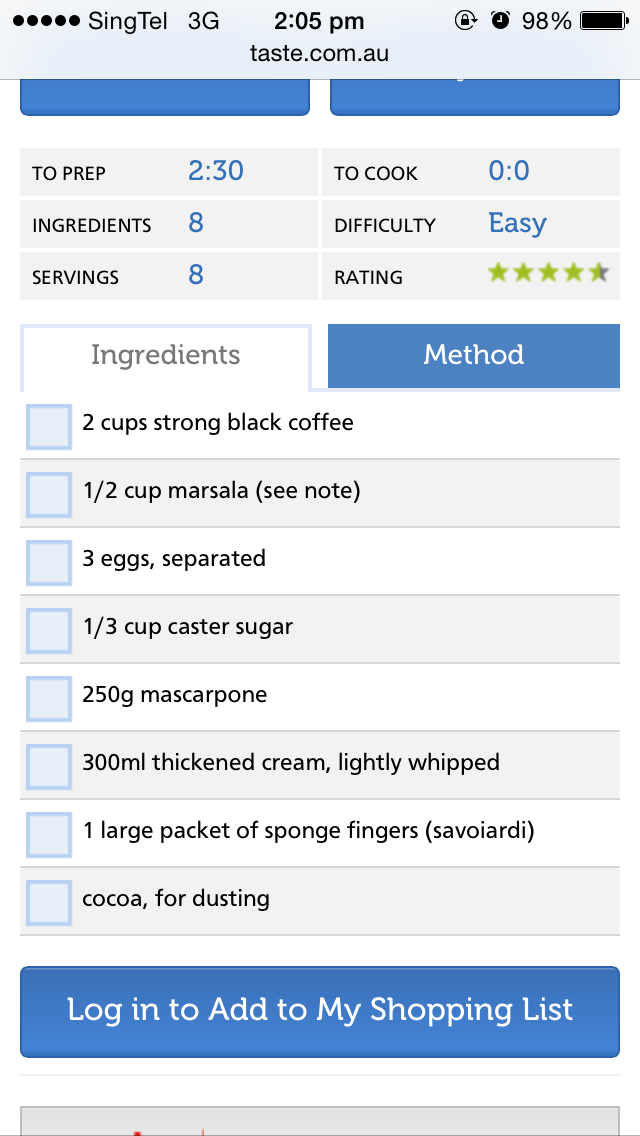
Task: Select the Ingredients tab
Action: pos(166,355)
